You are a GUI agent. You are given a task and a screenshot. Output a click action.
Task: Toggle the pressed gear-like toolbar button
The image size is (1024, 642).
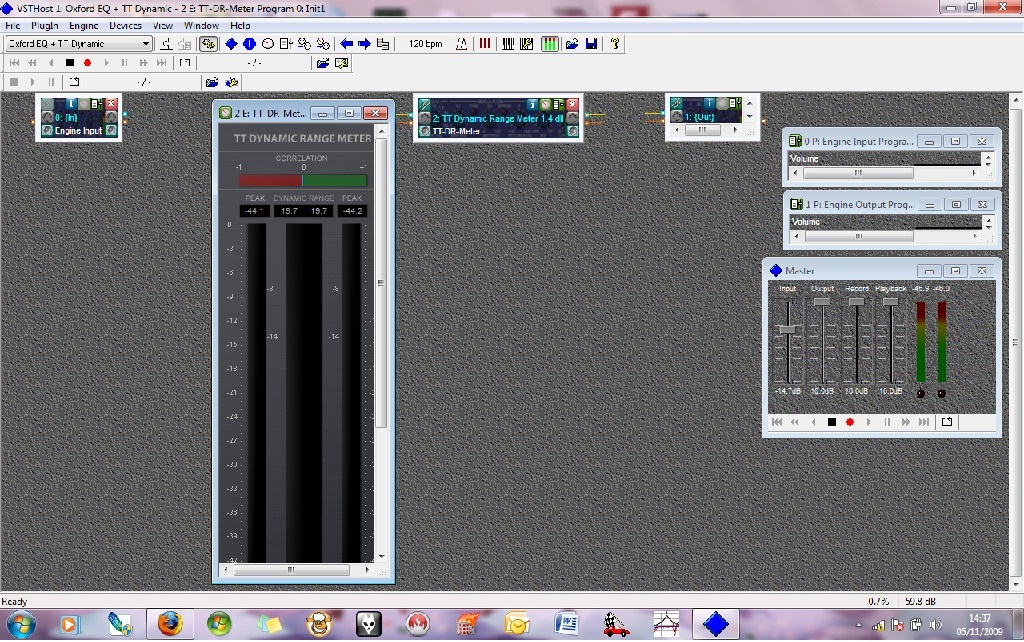[208, 44]
